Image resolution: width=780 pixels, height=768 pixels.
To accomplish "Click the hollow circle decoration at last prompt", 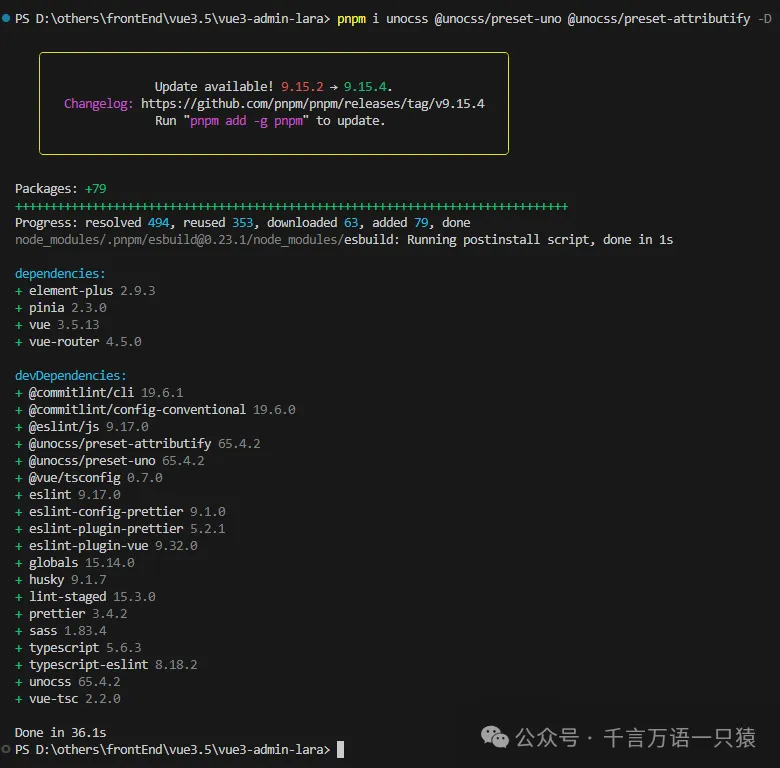I will [x=6, y=749].
